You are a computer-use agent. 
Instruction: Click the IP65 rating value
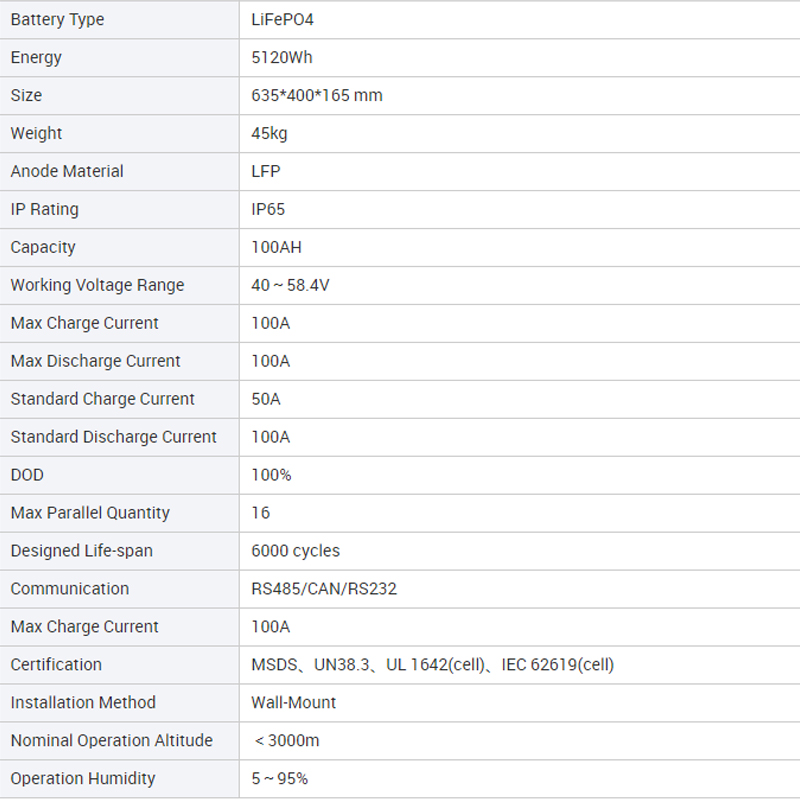click(269, 210)
